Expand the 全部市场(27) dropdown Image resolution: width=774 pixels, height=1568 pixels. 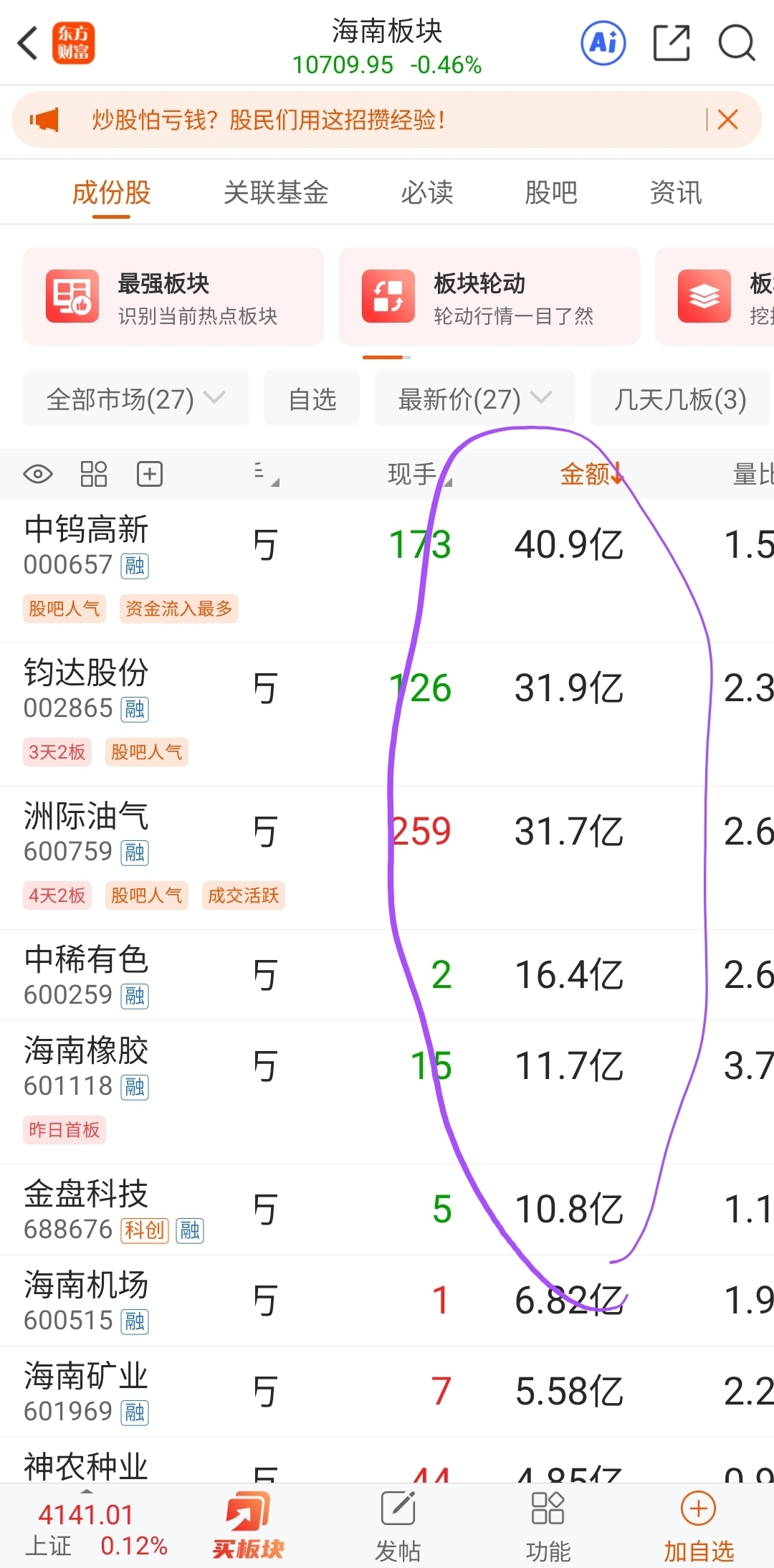pos(135,399)
